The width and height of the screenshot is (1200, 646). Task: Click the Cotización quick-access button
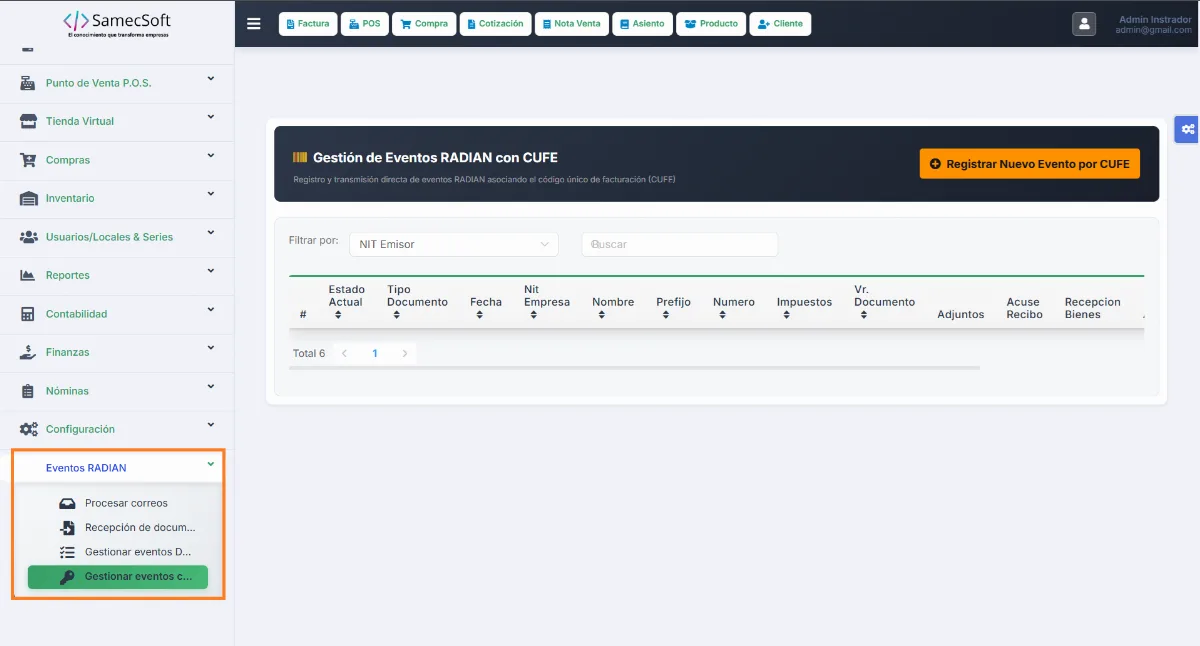click(495, 24)
